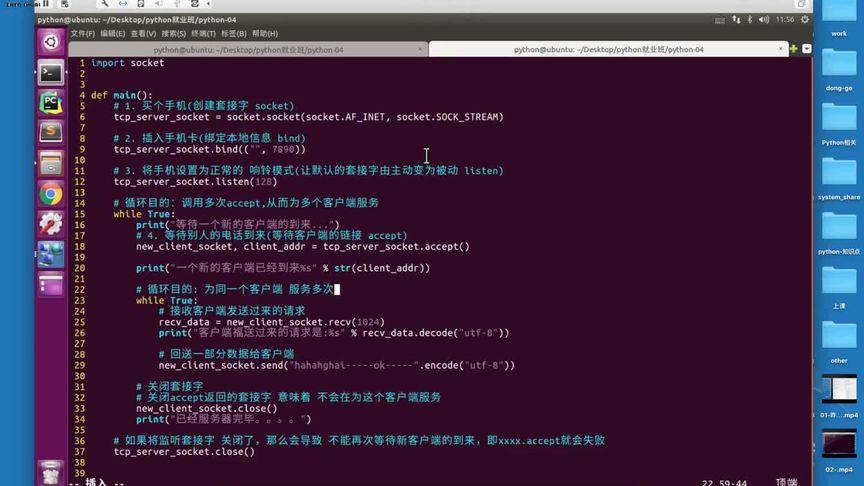
Task: Click the 11:56 clock in top panel
Action: click(x=785, y=20)
